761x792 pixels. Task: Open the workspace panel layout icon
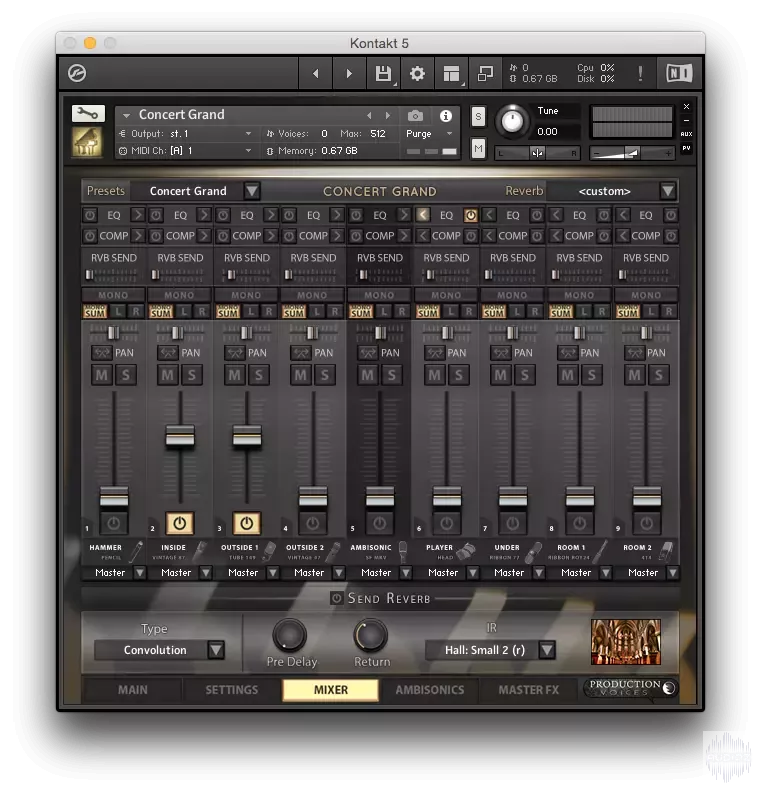pyautogui.click(x=451, y=74)
